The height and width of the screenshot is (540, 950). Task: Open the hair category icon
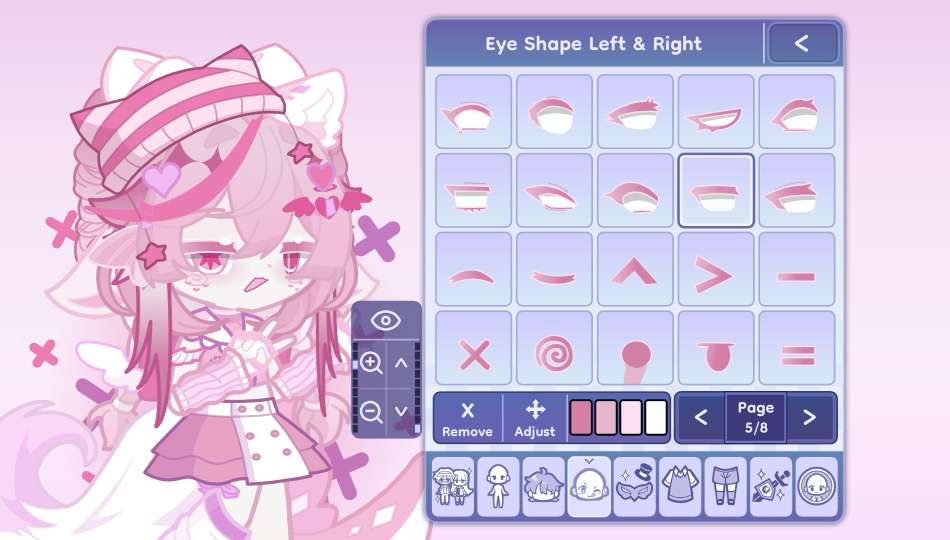pos(544,487)
